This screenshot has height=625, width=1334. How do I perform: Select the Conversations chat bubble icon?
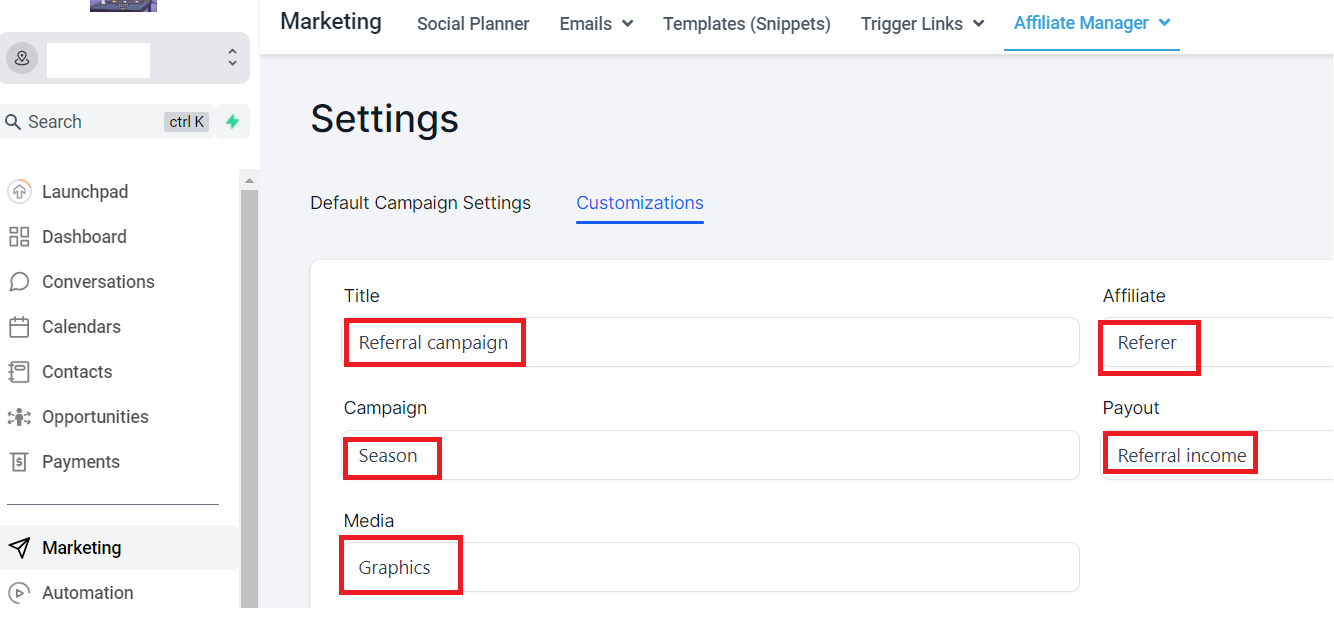tap(19, 282)
